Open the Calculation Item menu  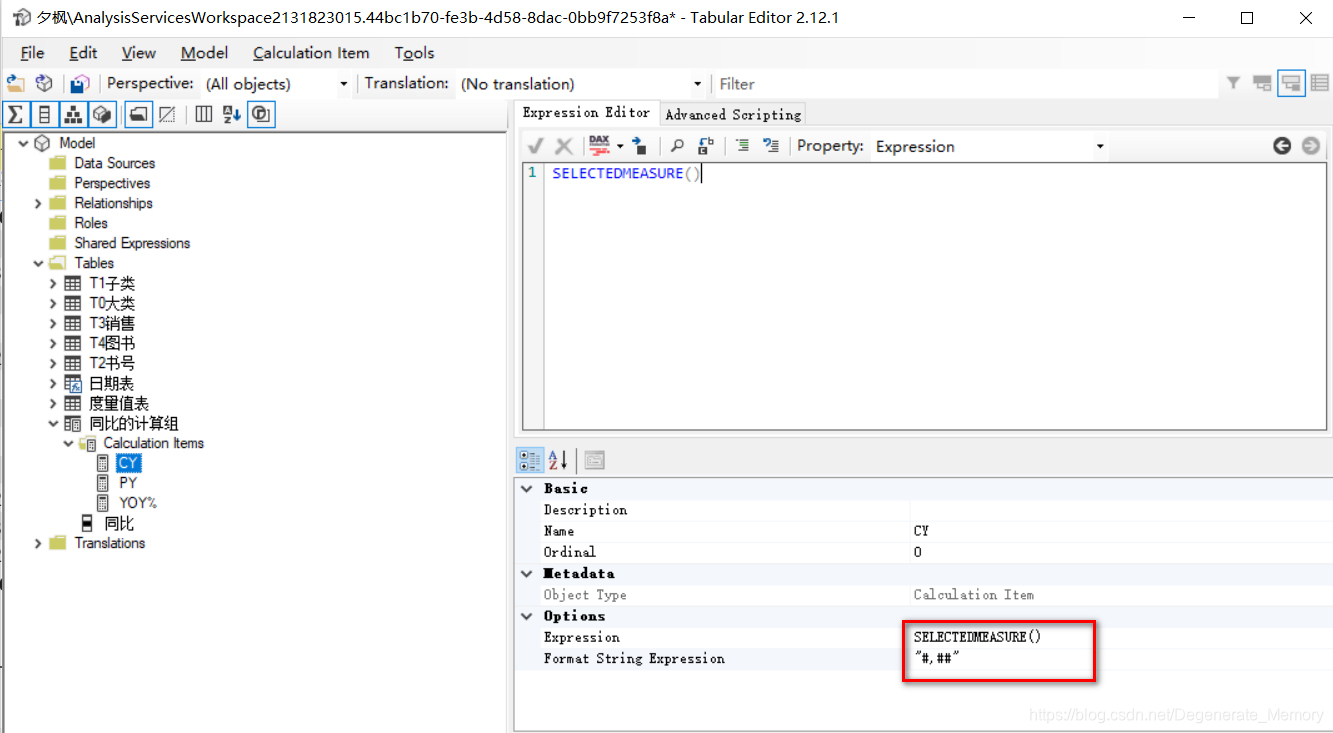click(x=311, y=53)
